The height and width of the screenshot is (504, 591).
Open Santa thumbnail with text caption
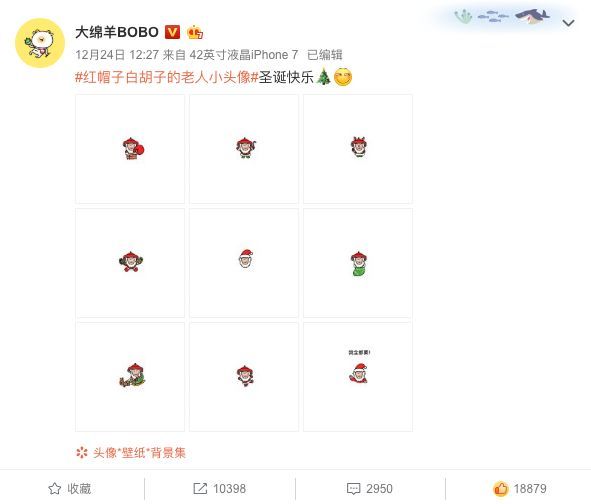pos(358,377)
